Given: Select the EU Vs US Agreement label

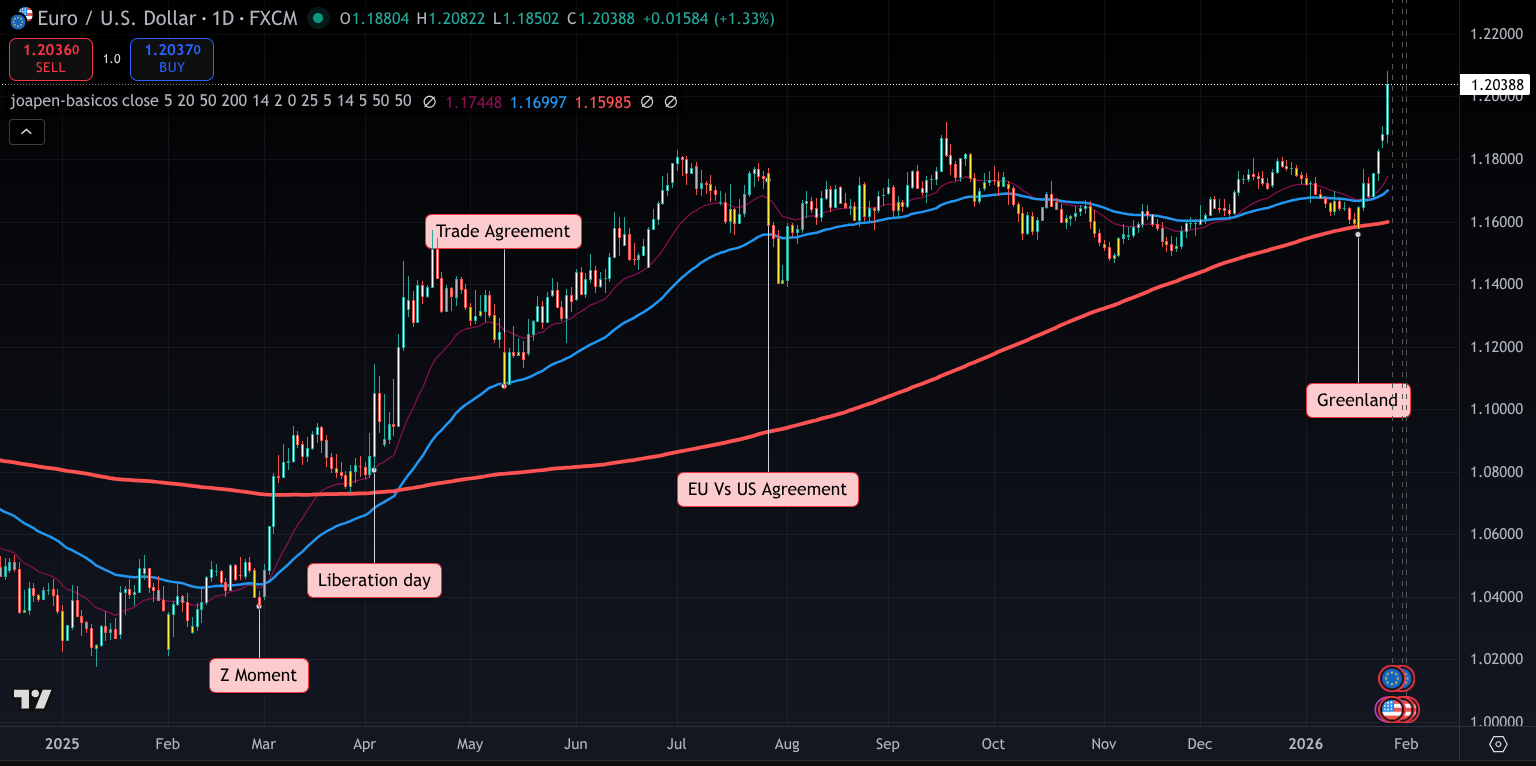Looking at the screenshot, I should 767,490.
